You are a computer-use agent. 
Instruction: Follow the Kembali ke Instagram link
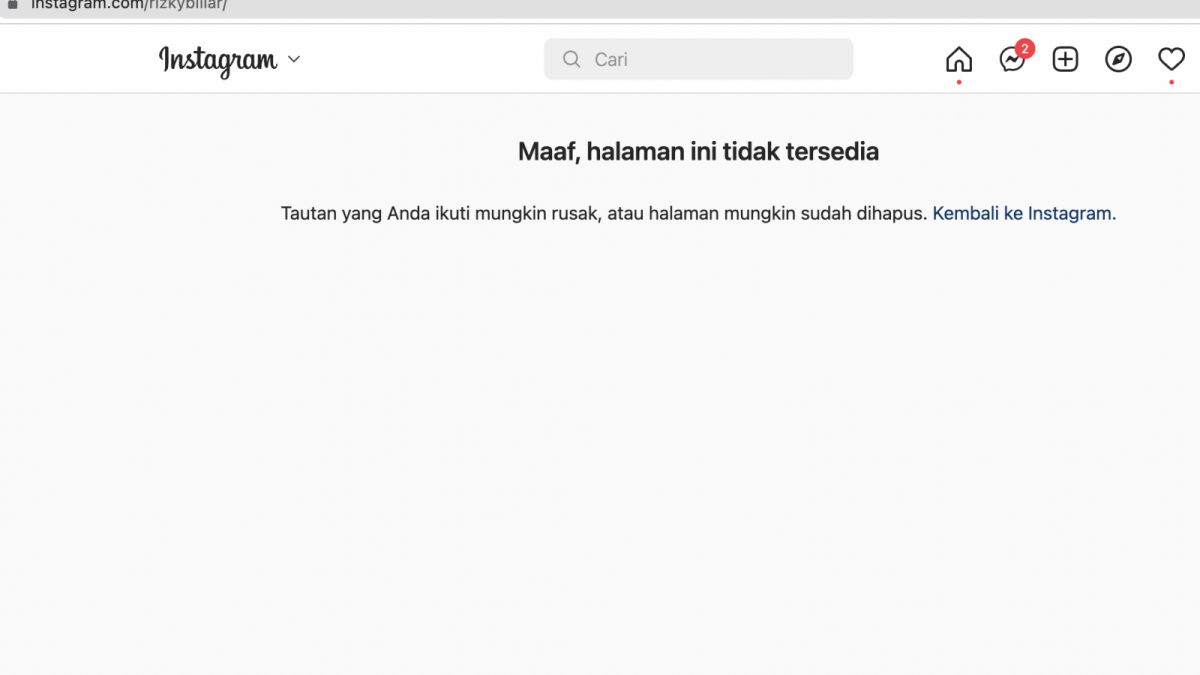[x=1022, y=213]
